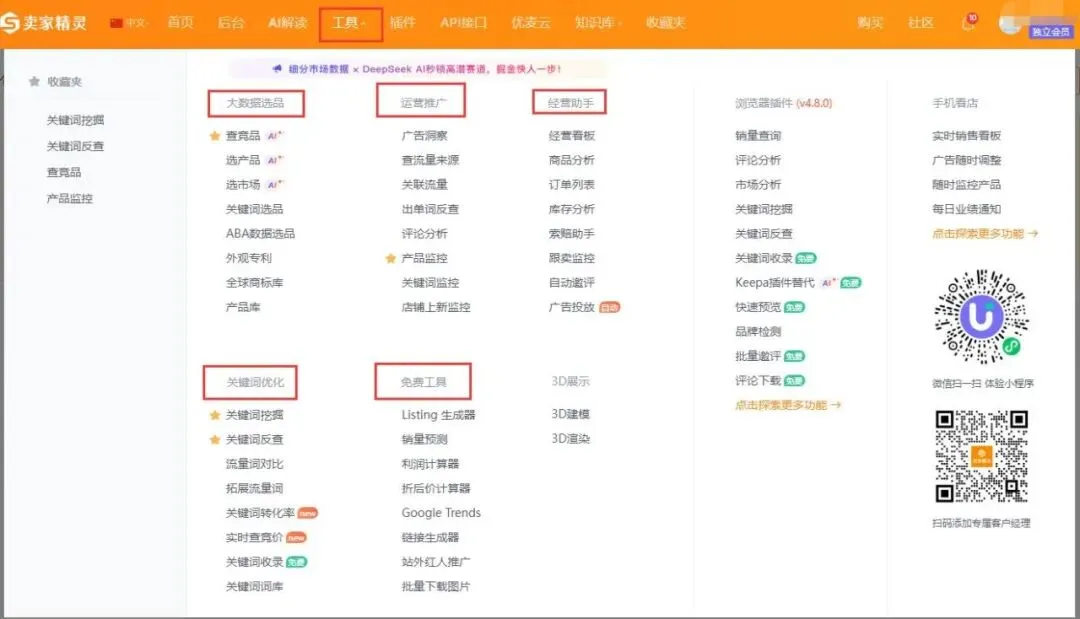Open API接口 in top navigation
Viewport: 1080px width, 619px height.
(x=464, y=23)
